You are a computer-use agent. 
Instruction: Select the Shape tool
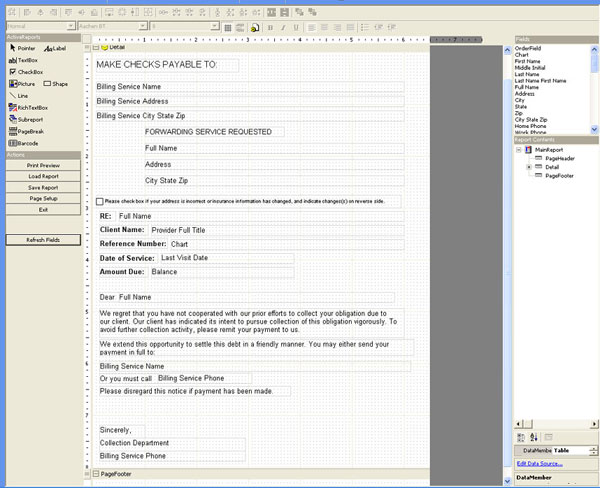56,84
